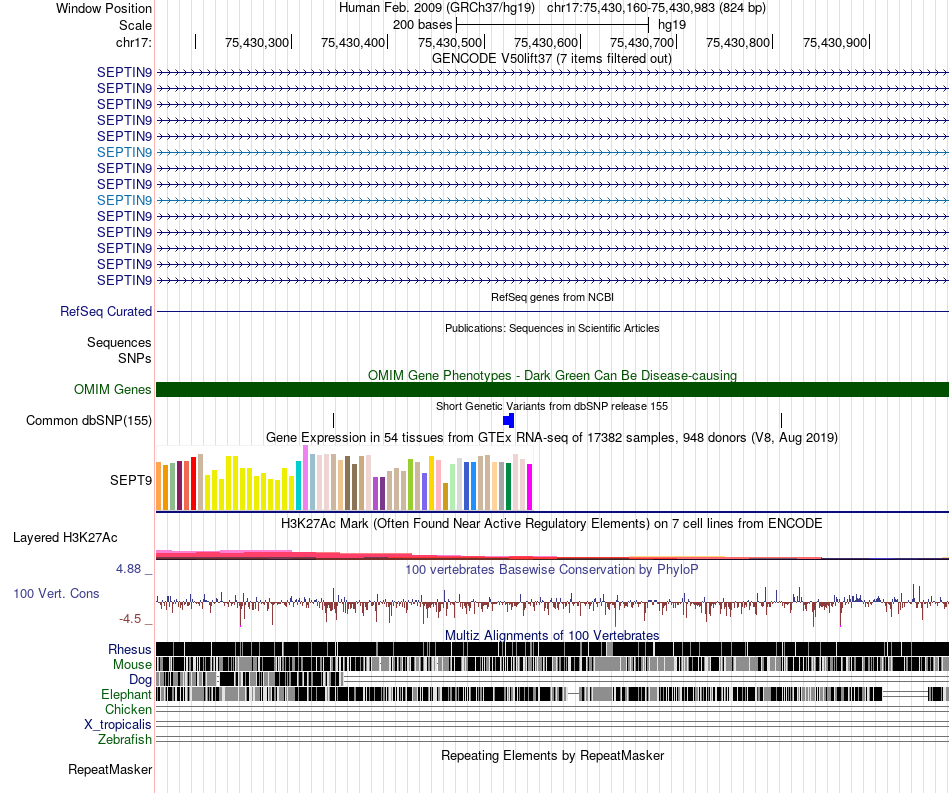
Task: Open the Multiz Alignments of 100 Vertebrates title
Action: pyautogui.click(x=552, y=635)
